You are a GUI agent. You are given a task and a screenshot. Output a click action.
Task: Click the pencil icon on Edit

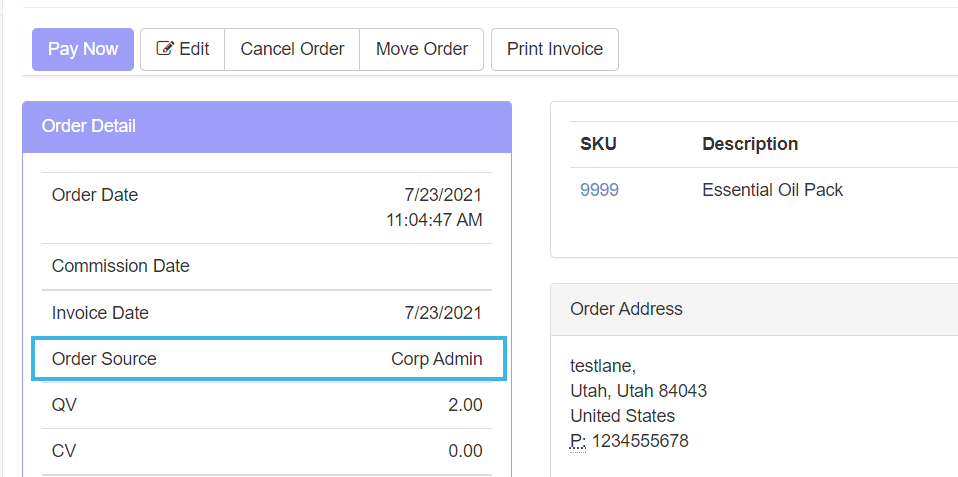165,49
